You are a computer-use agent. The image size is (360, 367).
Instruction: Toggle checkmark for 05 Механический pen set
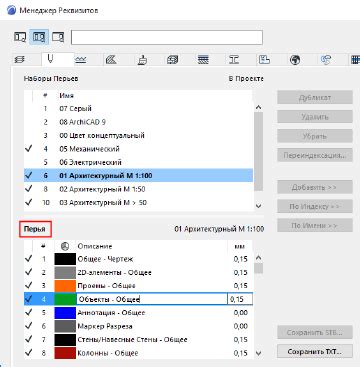click(x=29, y=149)
